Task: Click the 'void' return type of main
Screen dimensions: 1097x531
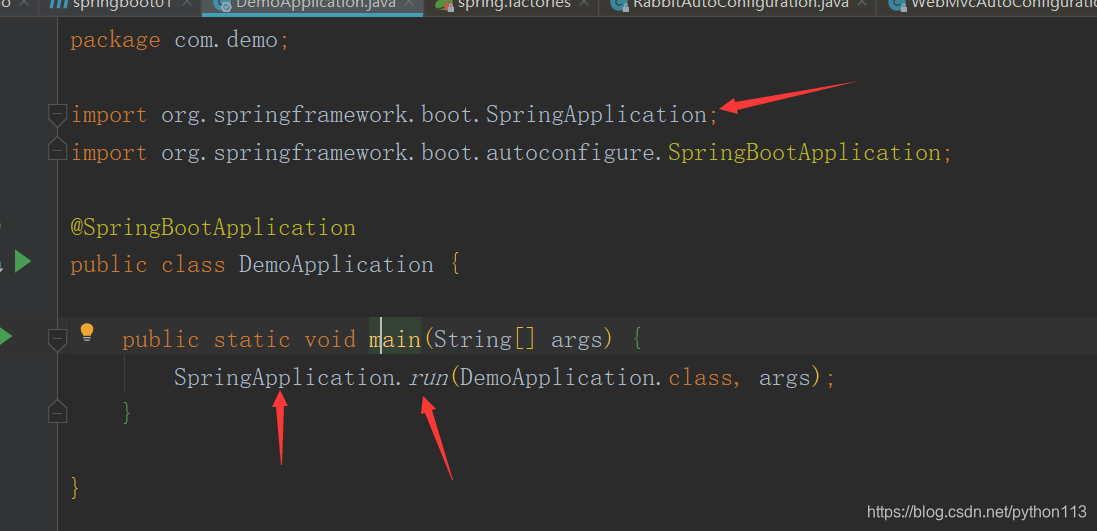Action: [330, 340]
